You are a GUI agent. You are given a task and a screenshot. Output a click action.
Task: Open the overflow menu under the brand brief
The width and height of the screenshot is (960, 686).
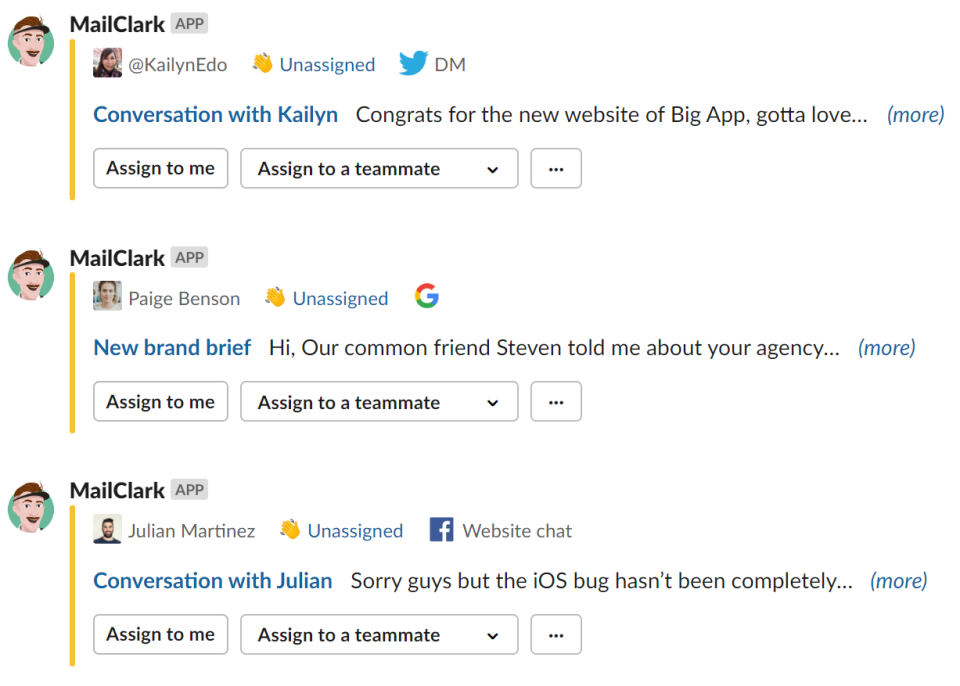pos(556,401)
